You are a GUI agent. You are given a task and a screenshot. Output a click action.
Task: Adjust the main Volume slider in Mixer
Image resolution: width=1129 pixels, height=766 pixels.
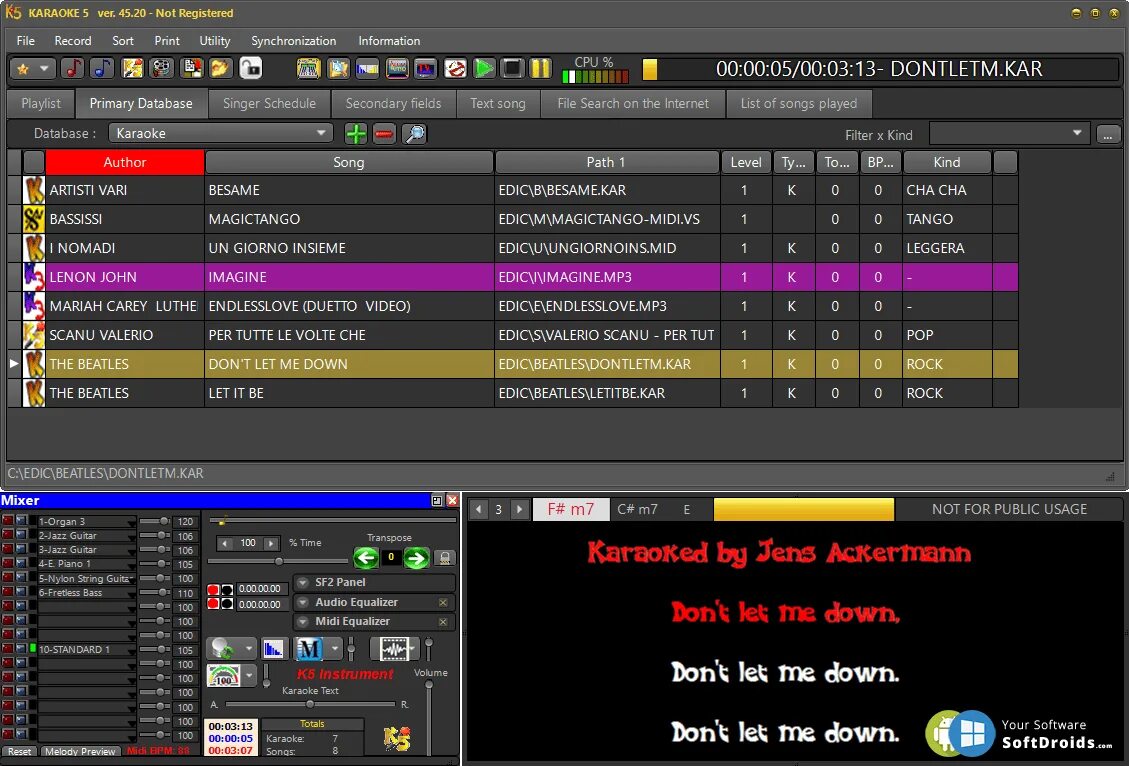click(429, 717)
